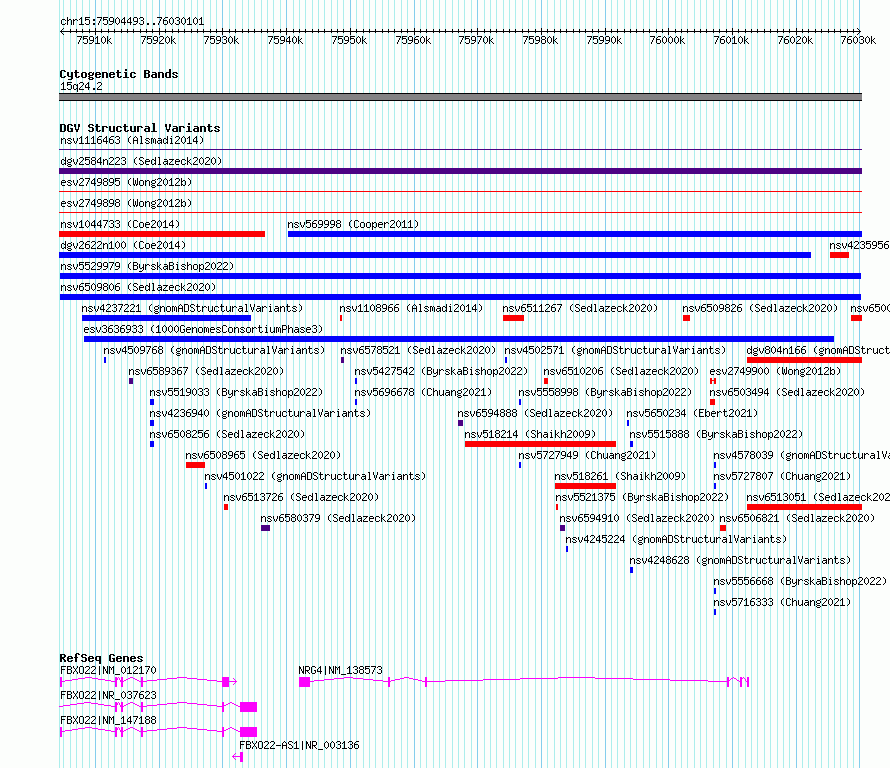This screenshot has width=890, height=768.
Task: Click the nsv6506821 (Sedlazeck2020) label
Action: coord(797,518)
